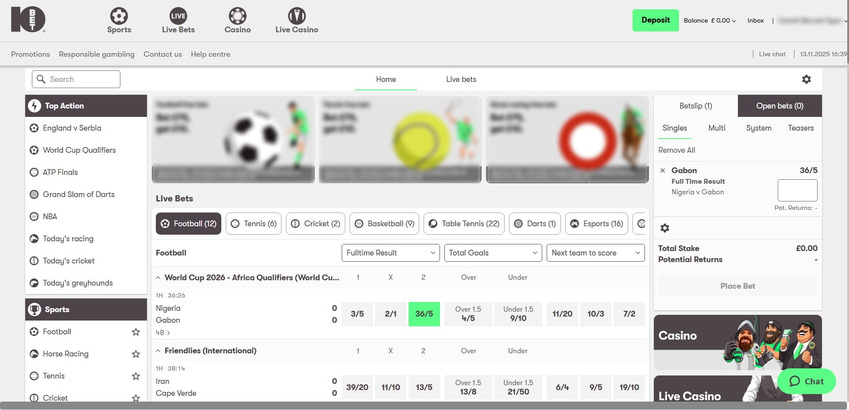Click the stake input for Gabon

pos(798,191)
